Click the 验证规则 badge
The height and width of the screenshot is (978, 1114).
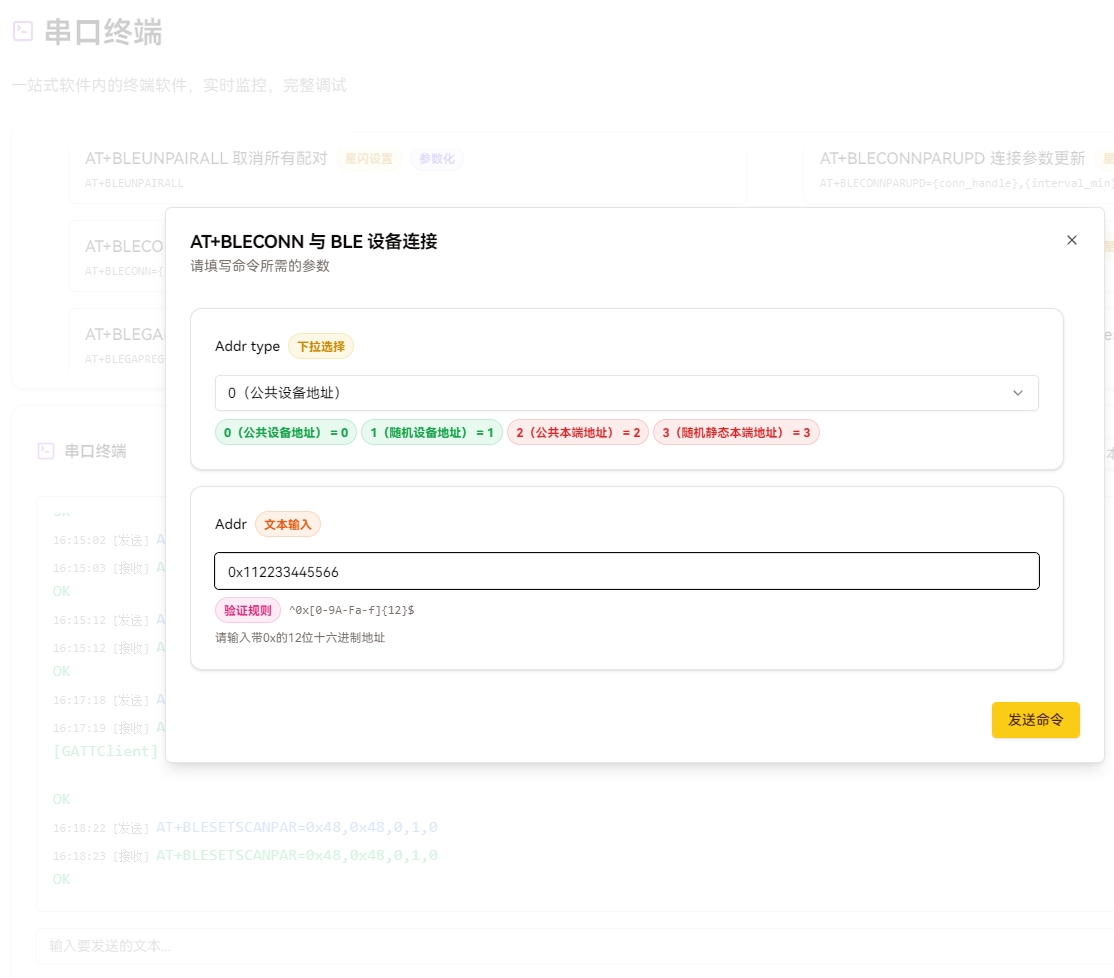248,610
